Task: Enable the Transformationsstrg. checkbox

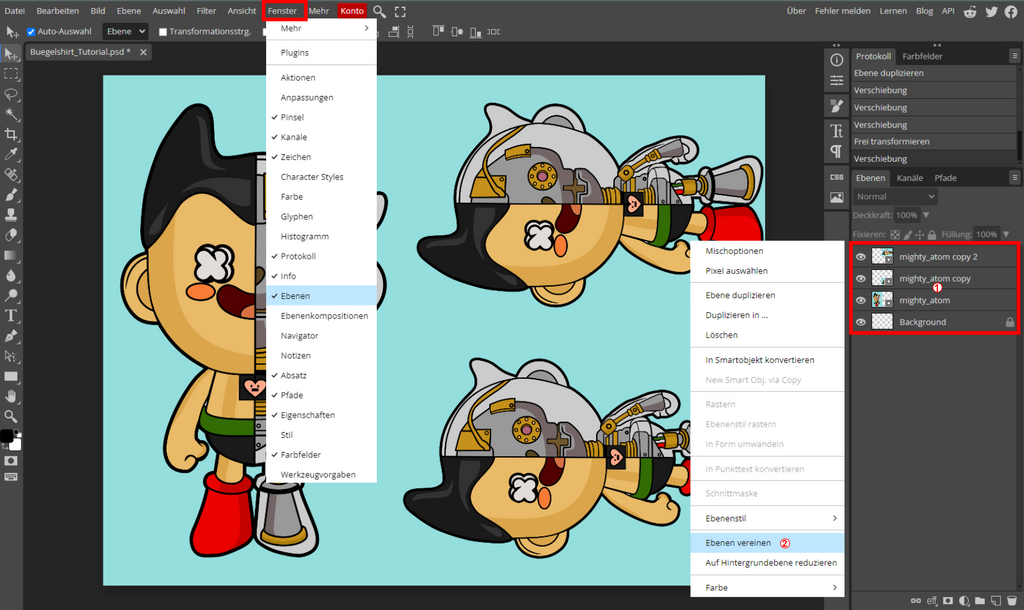Action: point(163,32)
